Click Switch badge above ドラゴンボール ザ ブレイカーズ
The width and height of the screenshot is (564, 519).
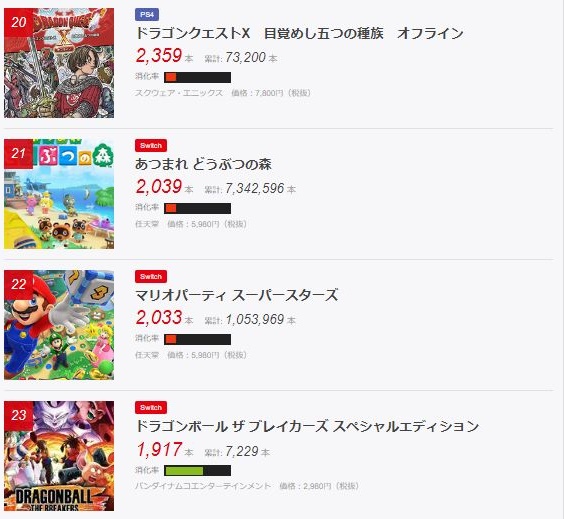coord(151,407)
